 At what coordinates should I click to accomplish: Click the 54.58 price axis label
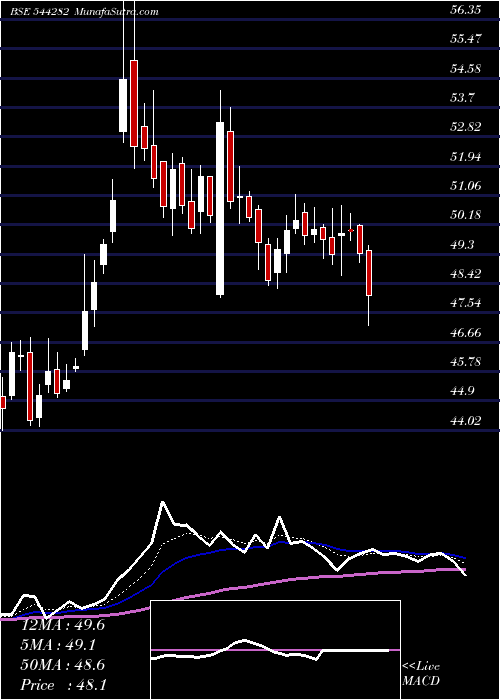coord(465,69)
